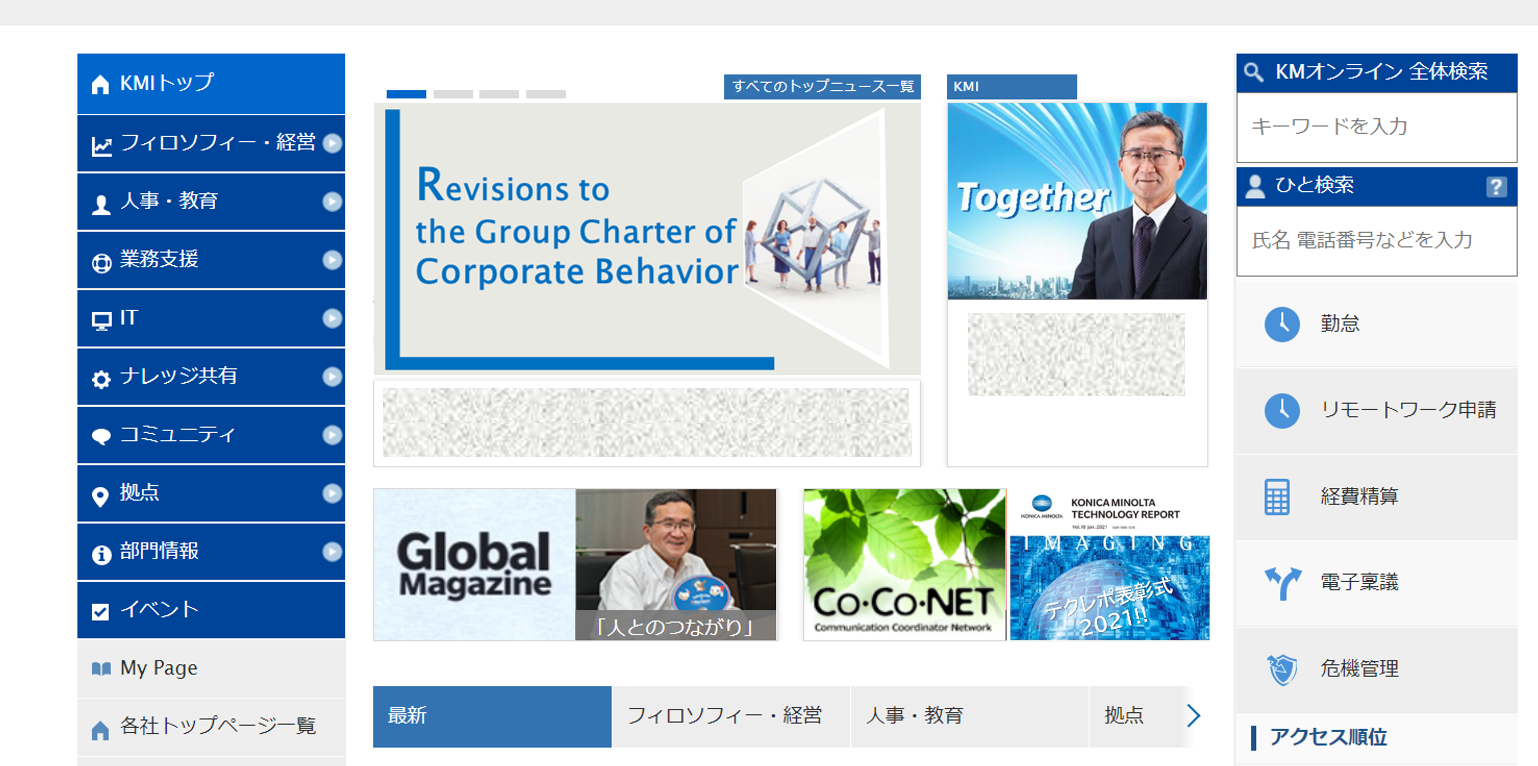Screen dimensions: 1538x766
Task: Click the chart icon beside フィロソフィー・経営
Action: click(101, 147)
